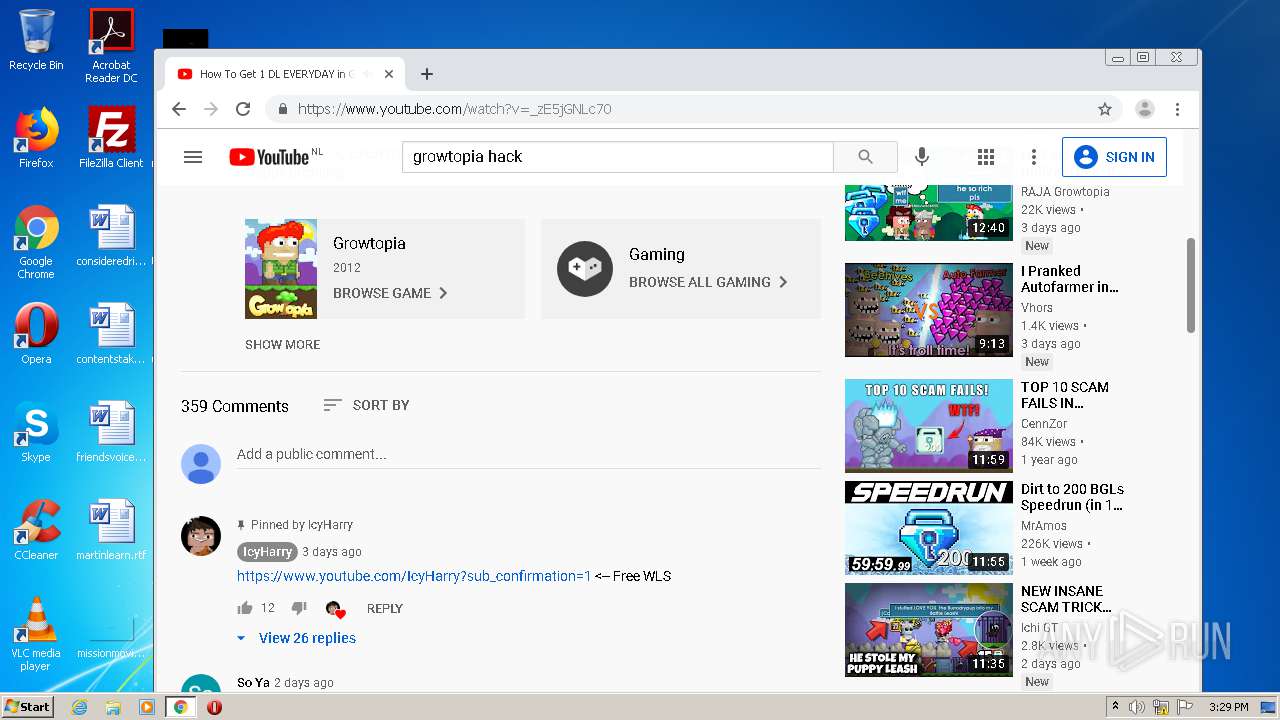Select CCleaner desktop shortcut
This screenshot has width=1280, height=720.
(x=36, y=530)
